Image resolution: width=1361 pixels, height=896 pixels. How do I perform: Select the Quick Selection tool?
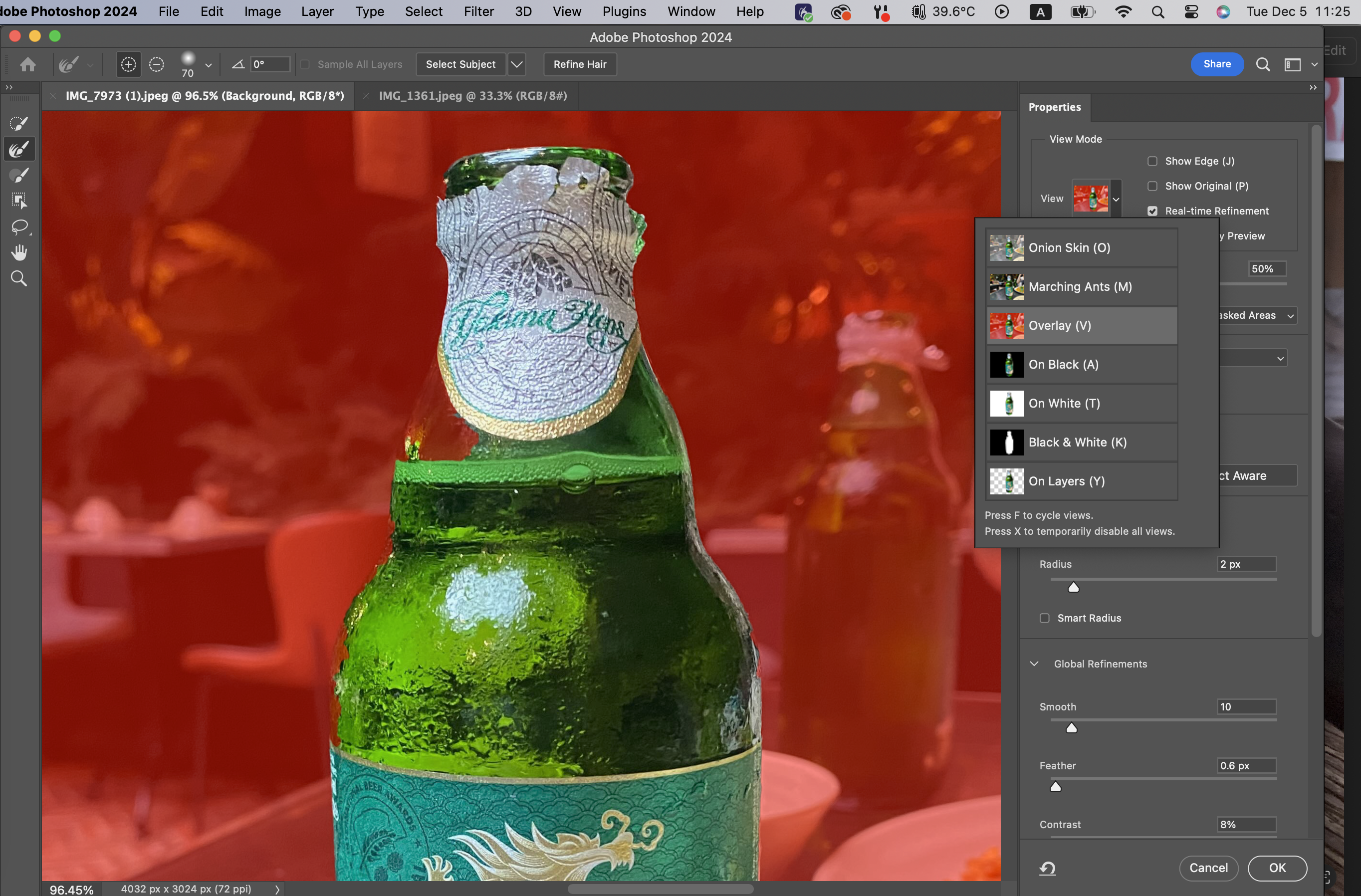(19, 124)
